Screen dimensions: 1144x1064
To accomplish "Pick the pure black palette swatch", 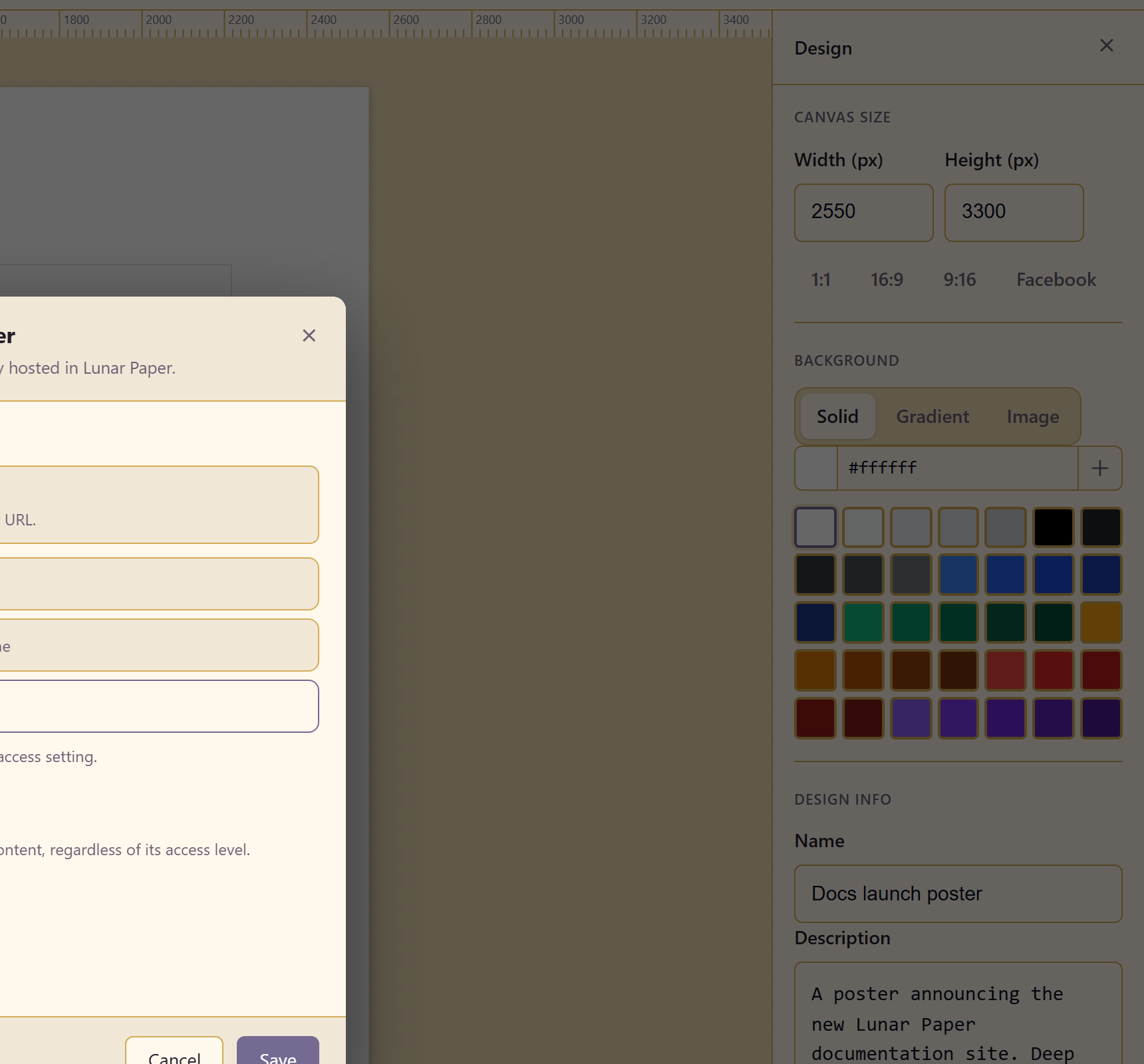I will [1054, 527].
